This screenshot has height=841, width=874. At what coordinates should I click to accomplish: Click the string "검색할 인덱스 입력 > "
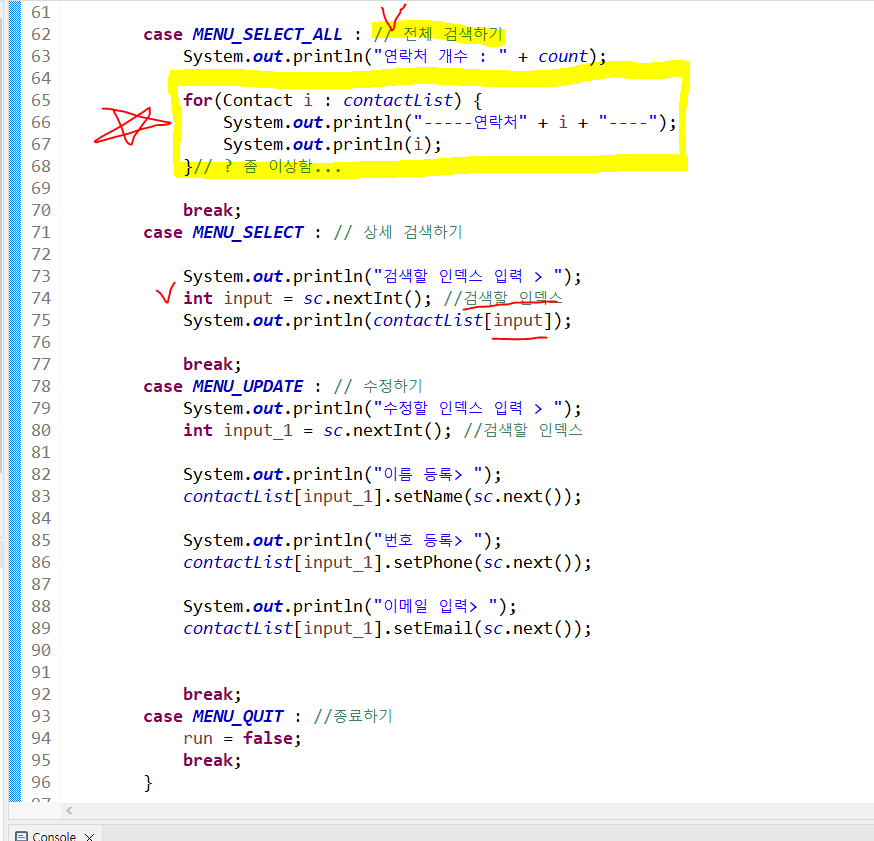pos(468,276)
